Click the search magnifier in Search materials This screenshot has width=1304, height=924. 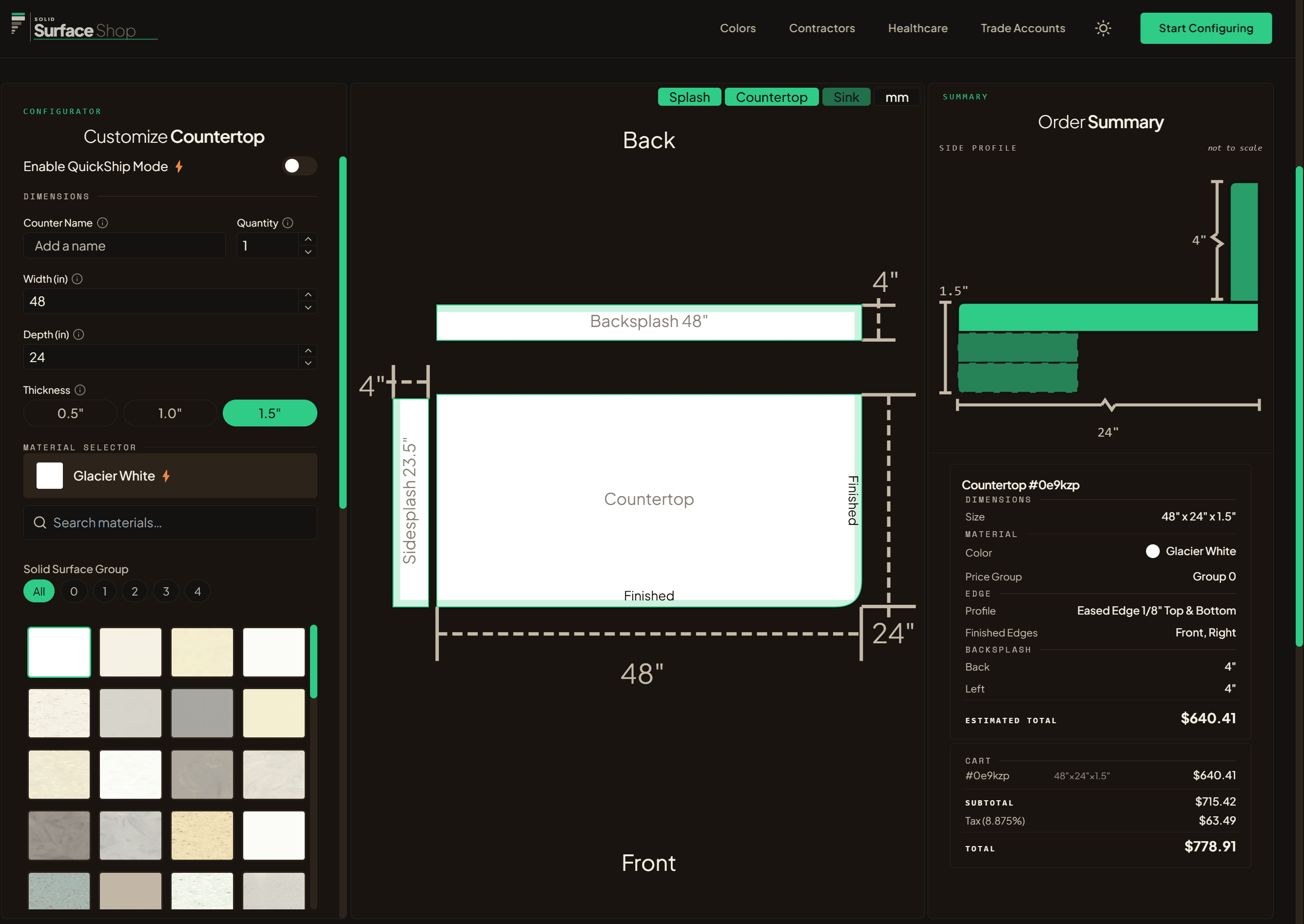tap(40, 522)
